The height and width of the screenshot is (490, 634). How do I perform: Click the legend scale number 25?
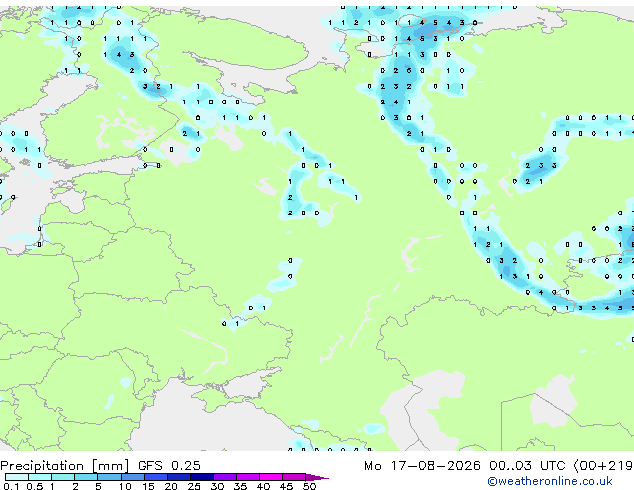(x=194, y=486)
